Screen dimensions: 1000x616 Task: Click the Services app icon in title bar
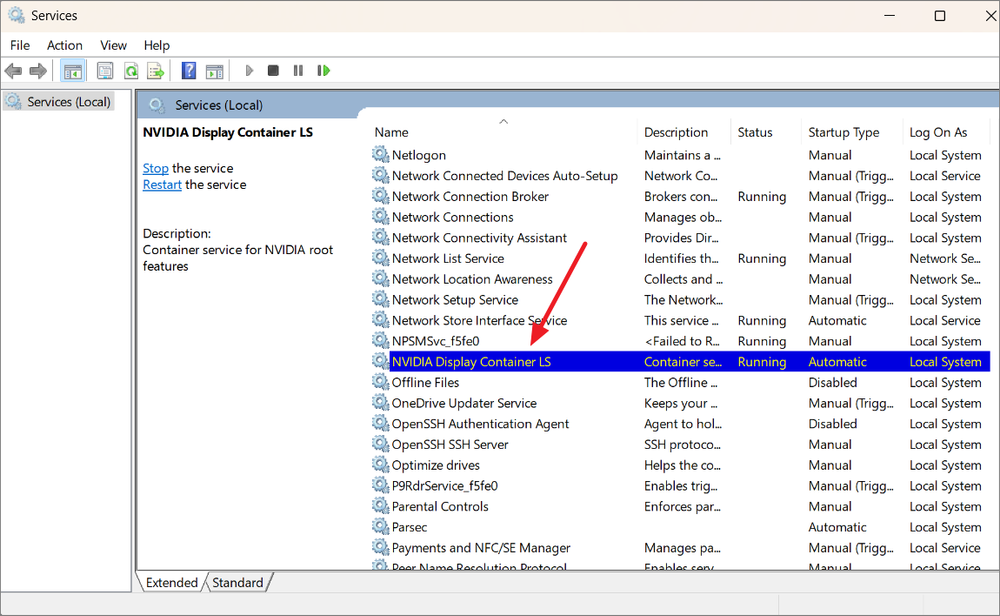16,15
